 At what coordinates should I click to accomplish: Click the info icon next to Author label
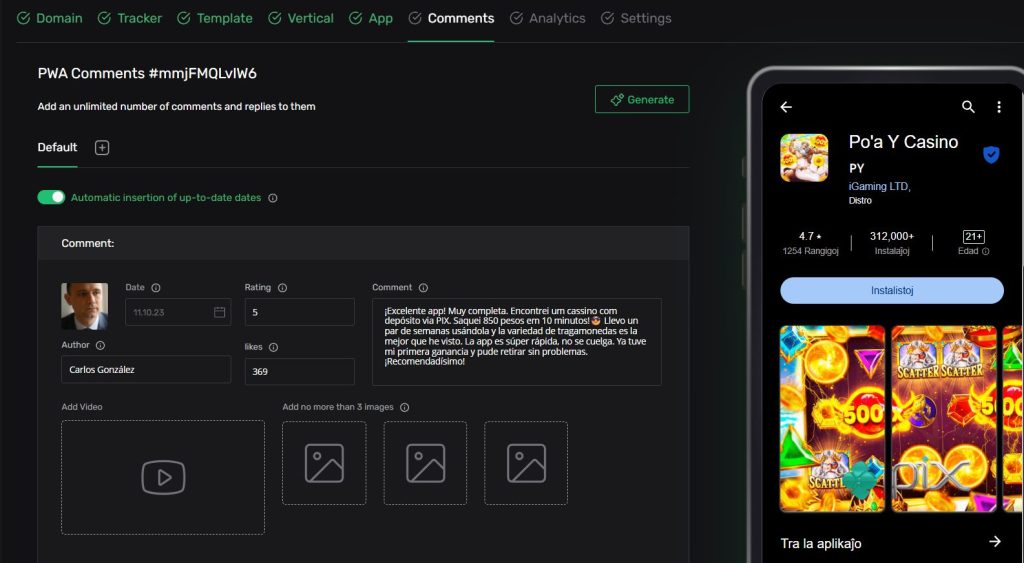pyautogui.click(x=99, y=345)
